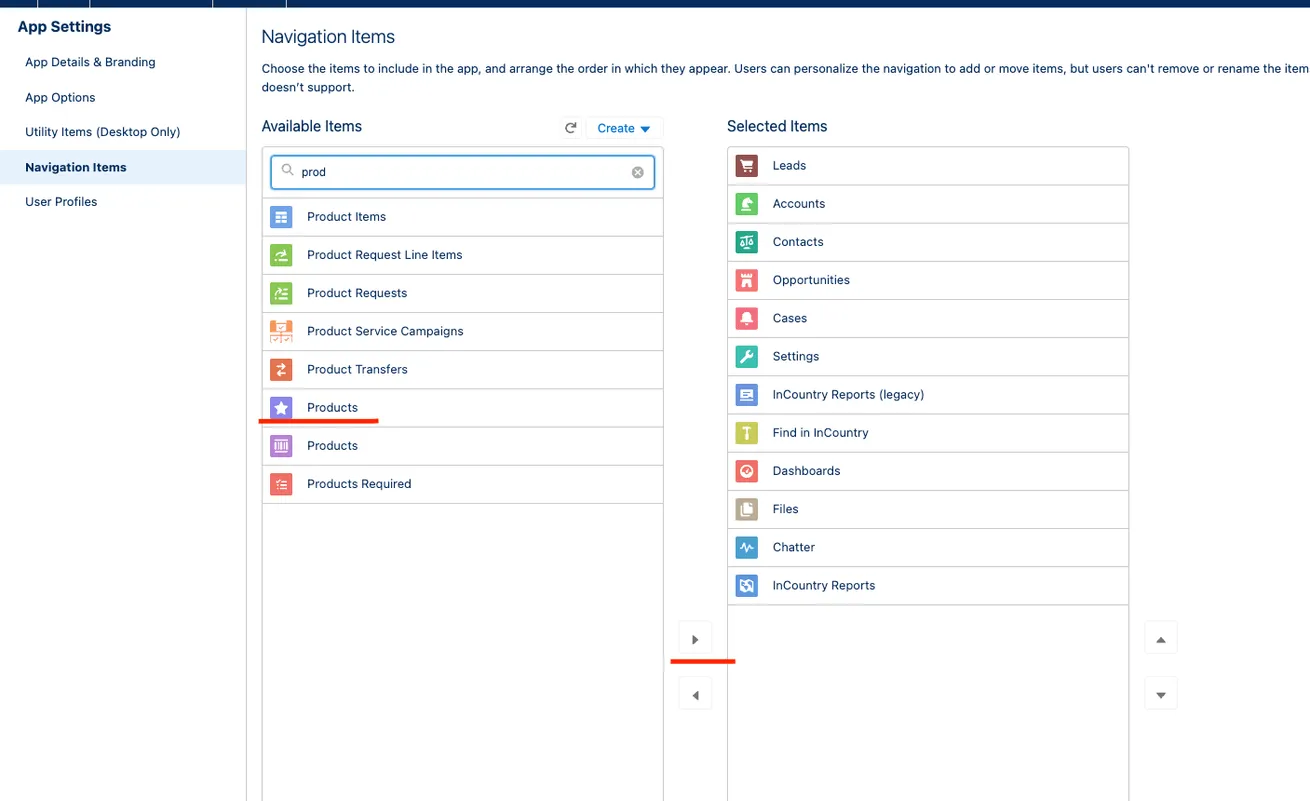The height and width of the screenshot is (801, 1310).
Task: Open the Create dropdown menu
Action: (624, 128)
